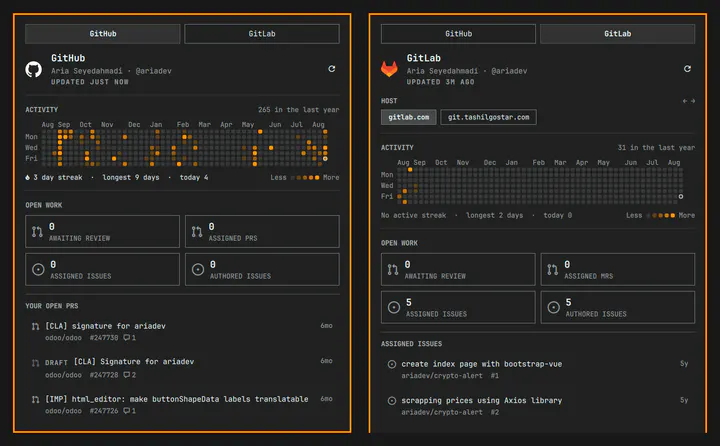This screenshot has width=720, height=446.
Task: Click issue icon in GitLab Assigned Issues card
Action: [394, 307]
